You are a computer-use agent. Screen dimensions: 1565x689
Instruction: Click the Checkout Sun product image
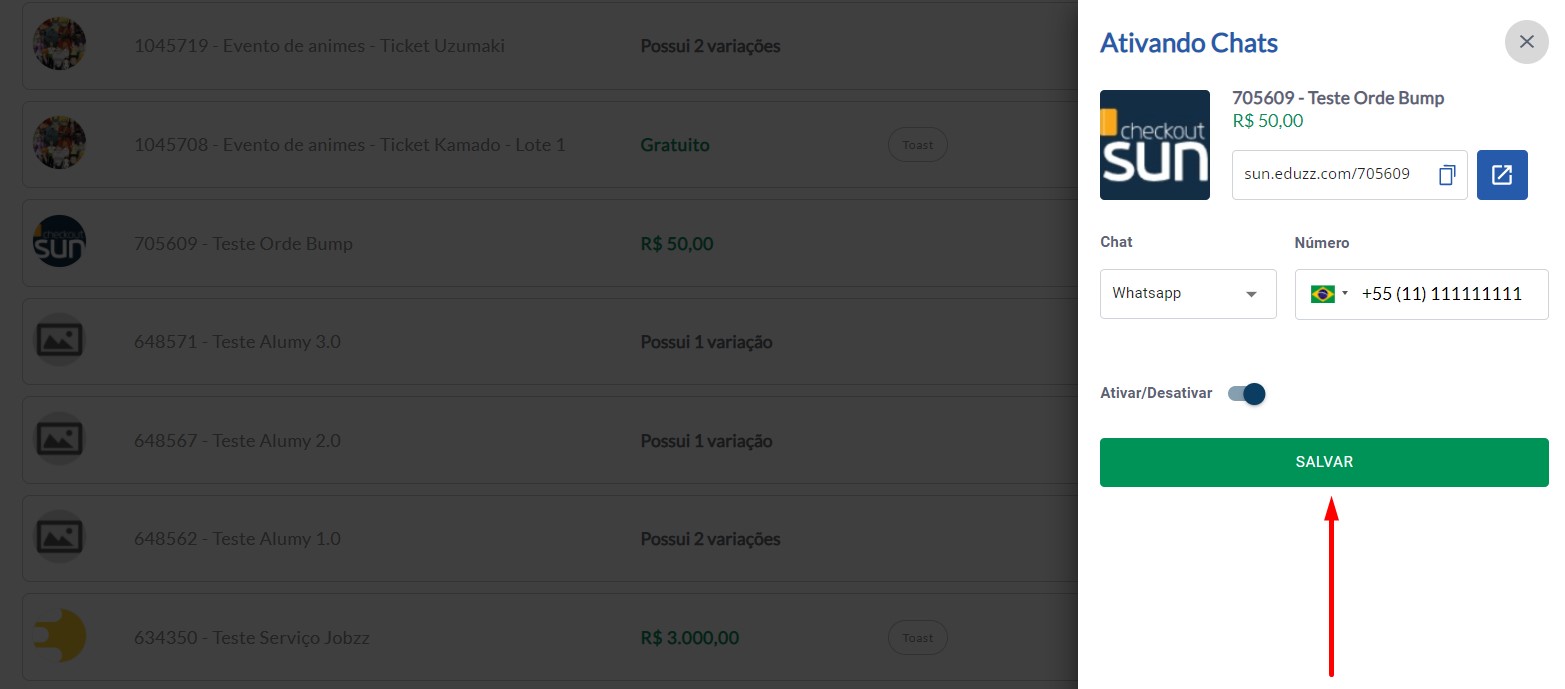[1155, 145]
